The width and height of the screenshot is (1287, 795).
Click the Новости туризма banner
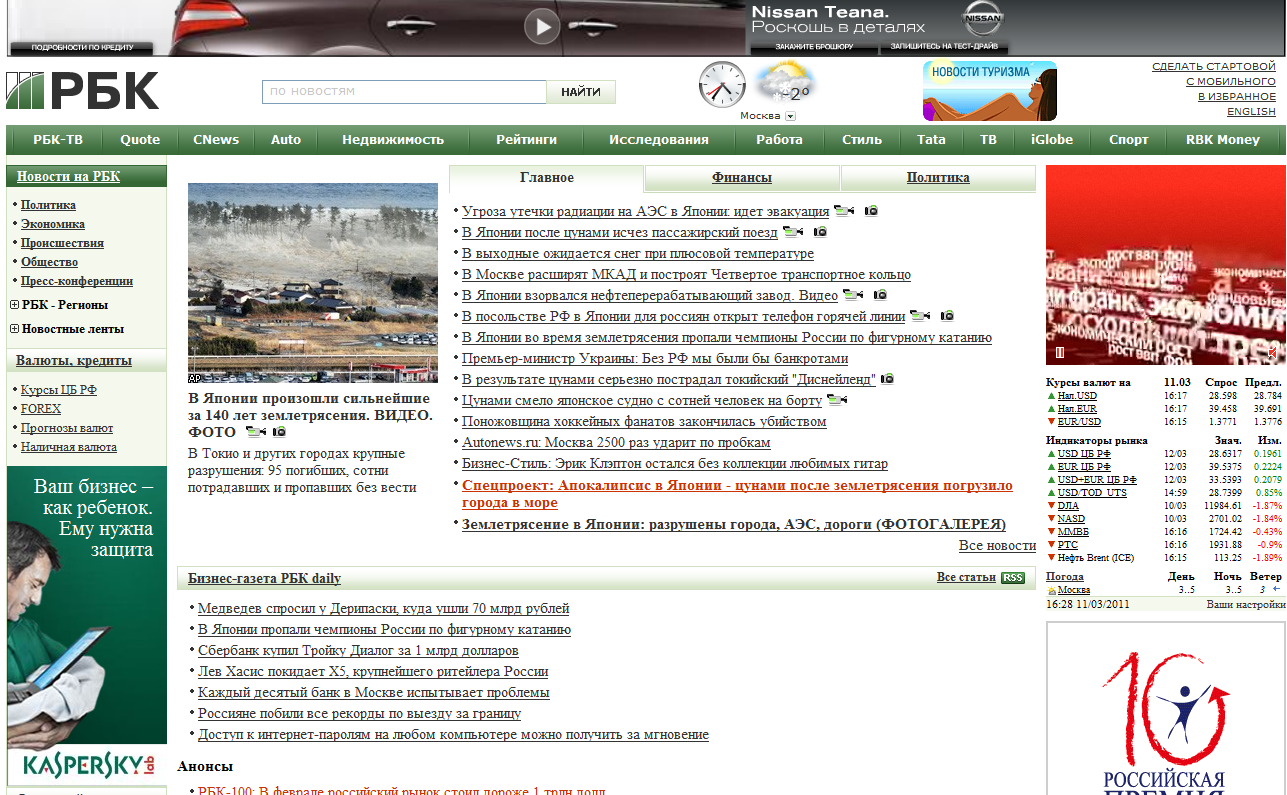coord(990,91)
